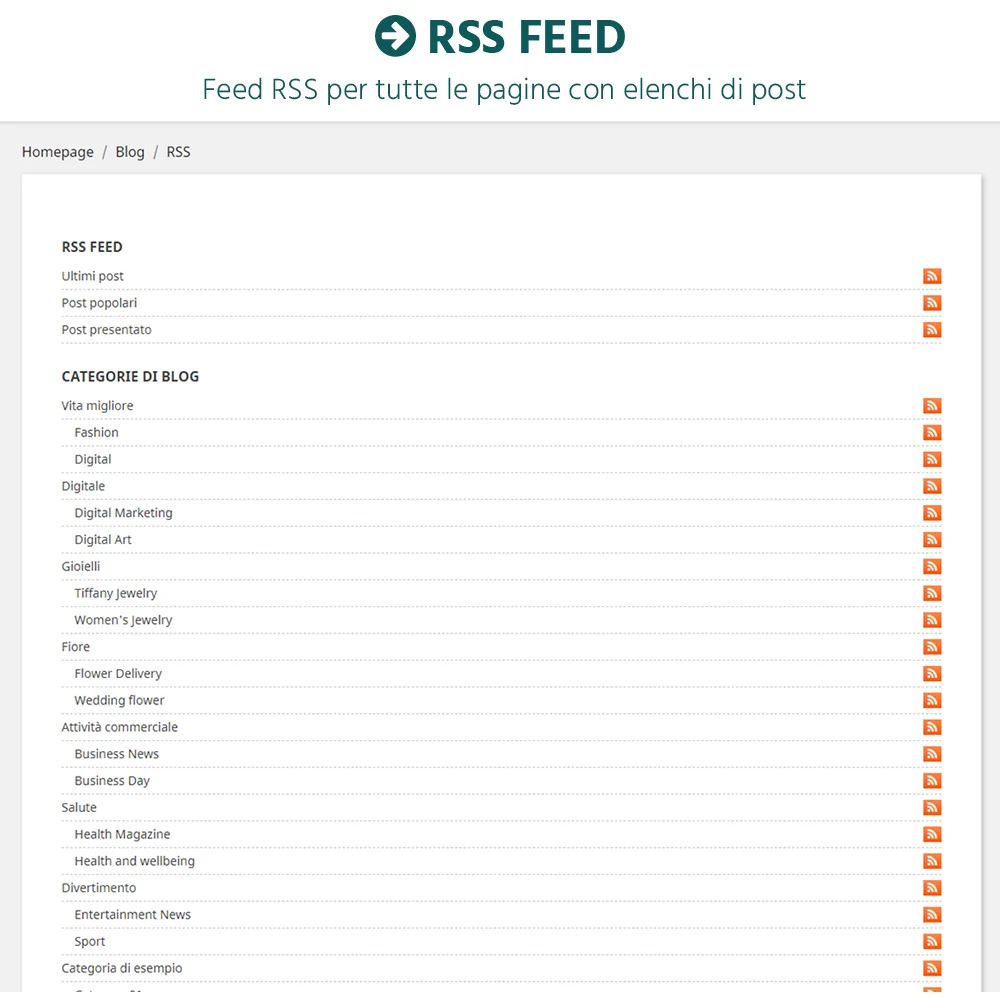Click the RSS icon for Digital Marketing

point(932,513)
